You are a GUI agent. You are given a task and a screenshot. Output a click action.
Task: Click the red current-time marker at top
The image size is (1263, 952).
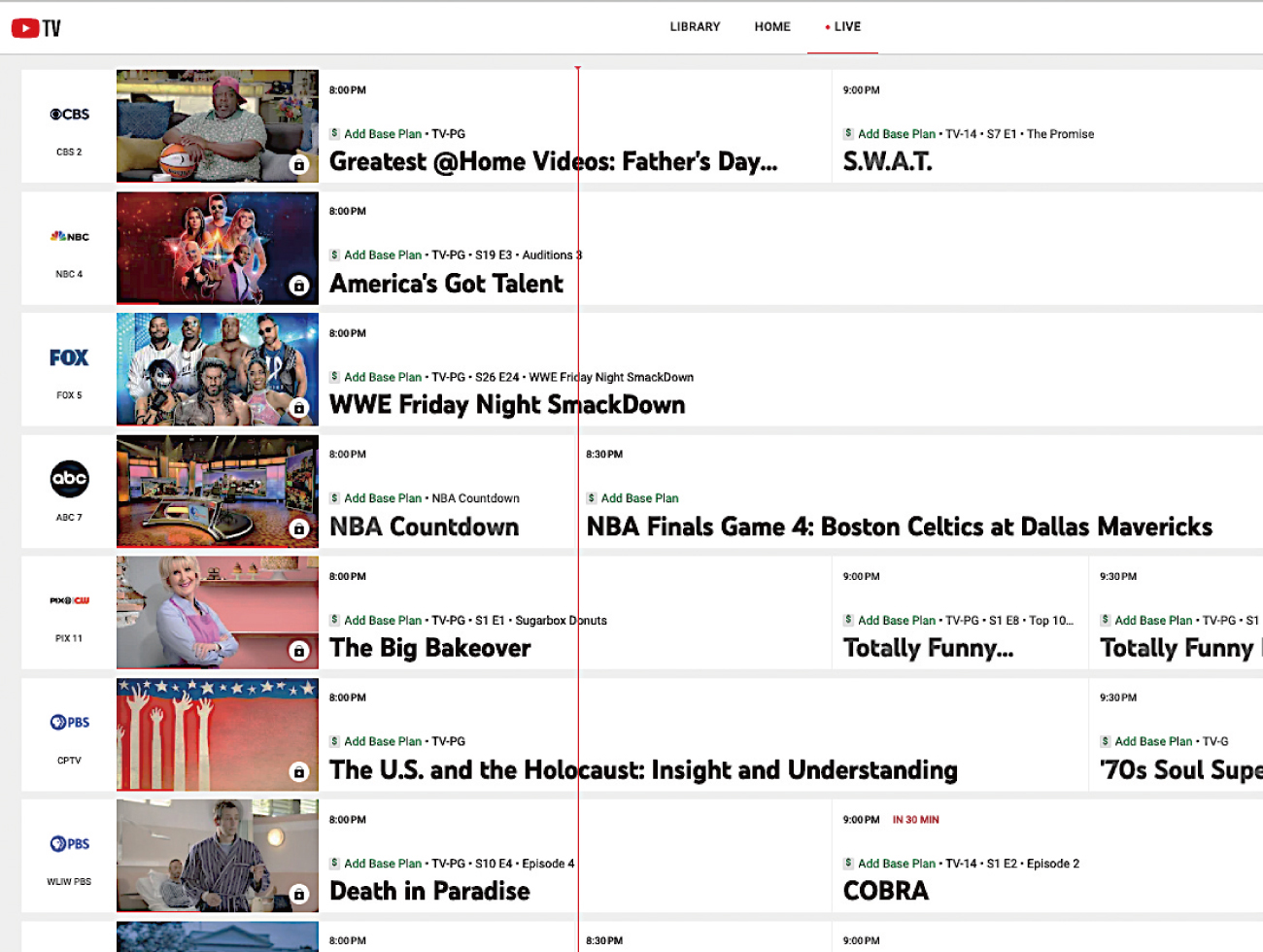(578, 69)
